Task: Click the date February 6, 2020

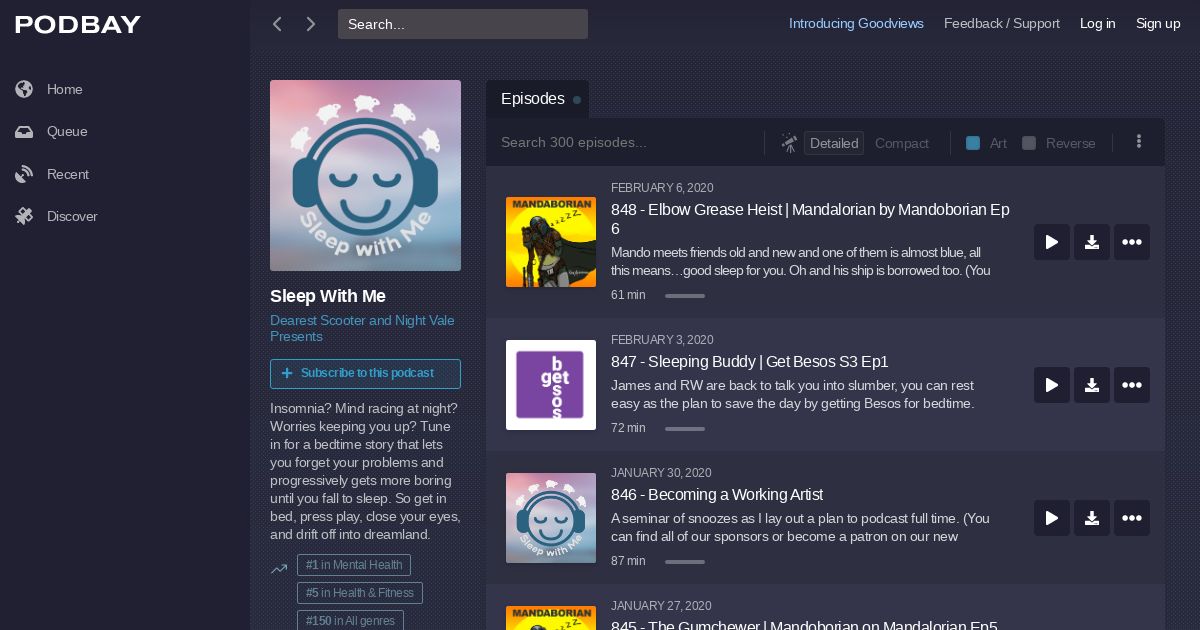Action: pyautogui.click(x=662, y=188)
